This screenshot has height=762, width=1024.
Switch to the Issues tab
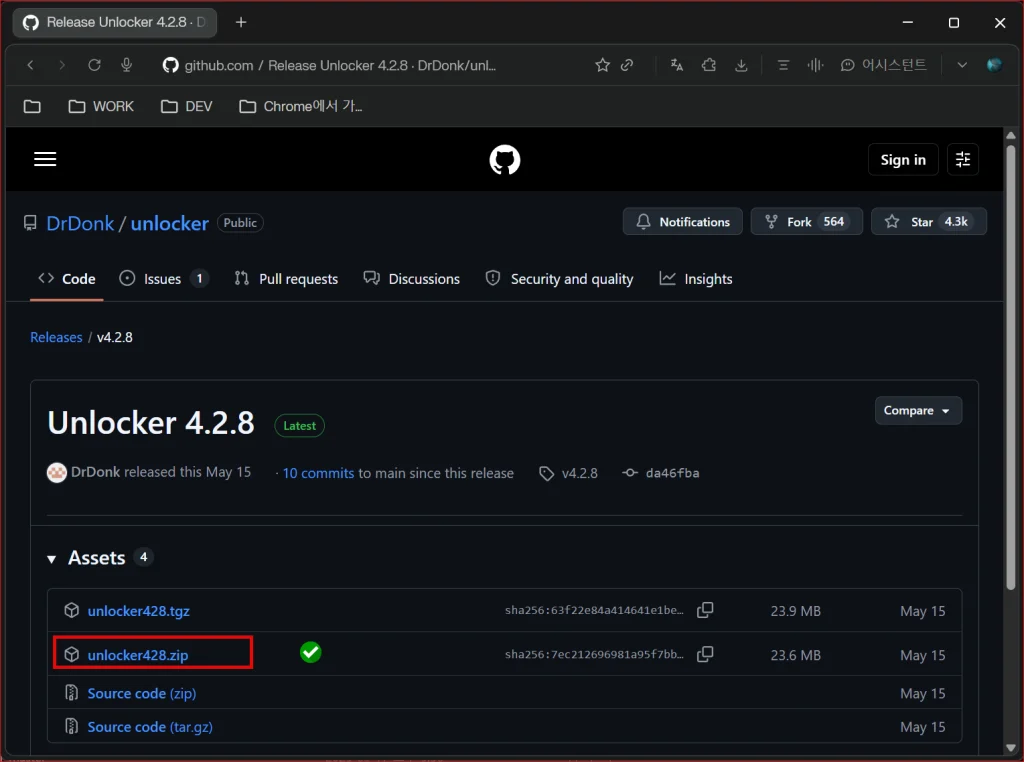(163, 279)
